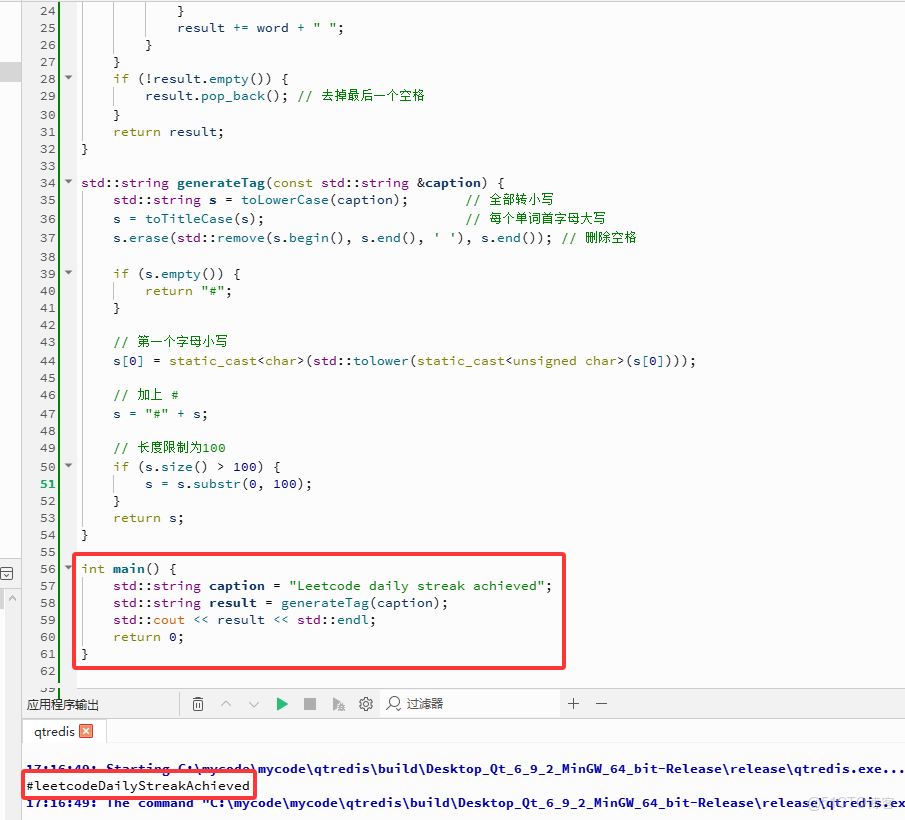The width and height of the screenshot is (905, 820).
Task: Collapse the fold arrow at line 50
Action: coord(69,465)
